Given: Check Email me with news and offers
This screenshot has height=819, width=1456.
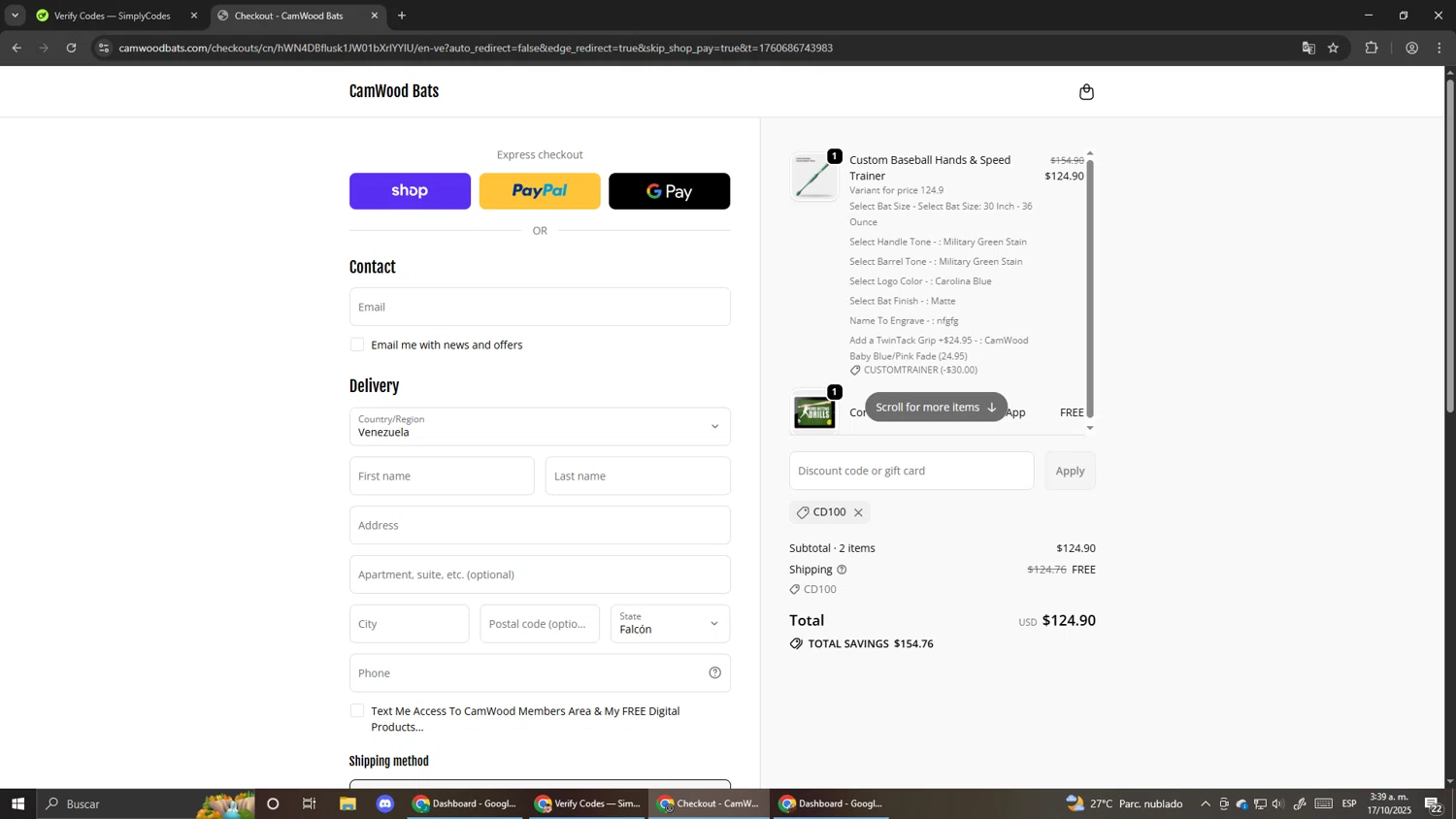Looking at the screenshot, I should (x=357, y=344).
